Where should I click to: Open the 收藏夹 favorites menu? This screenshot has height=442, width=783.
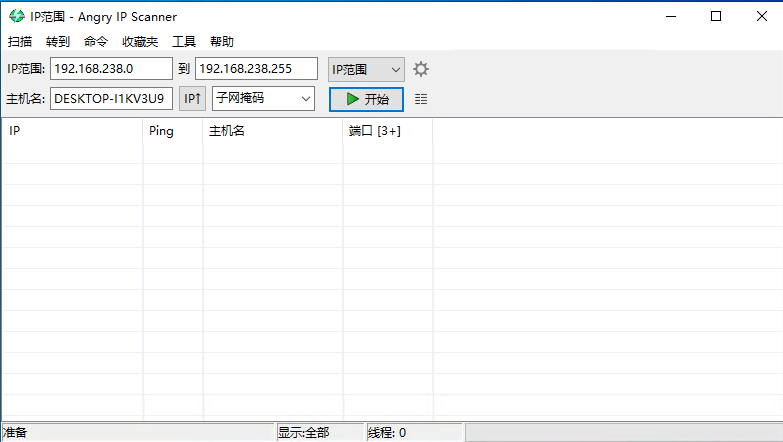(140, 41)
